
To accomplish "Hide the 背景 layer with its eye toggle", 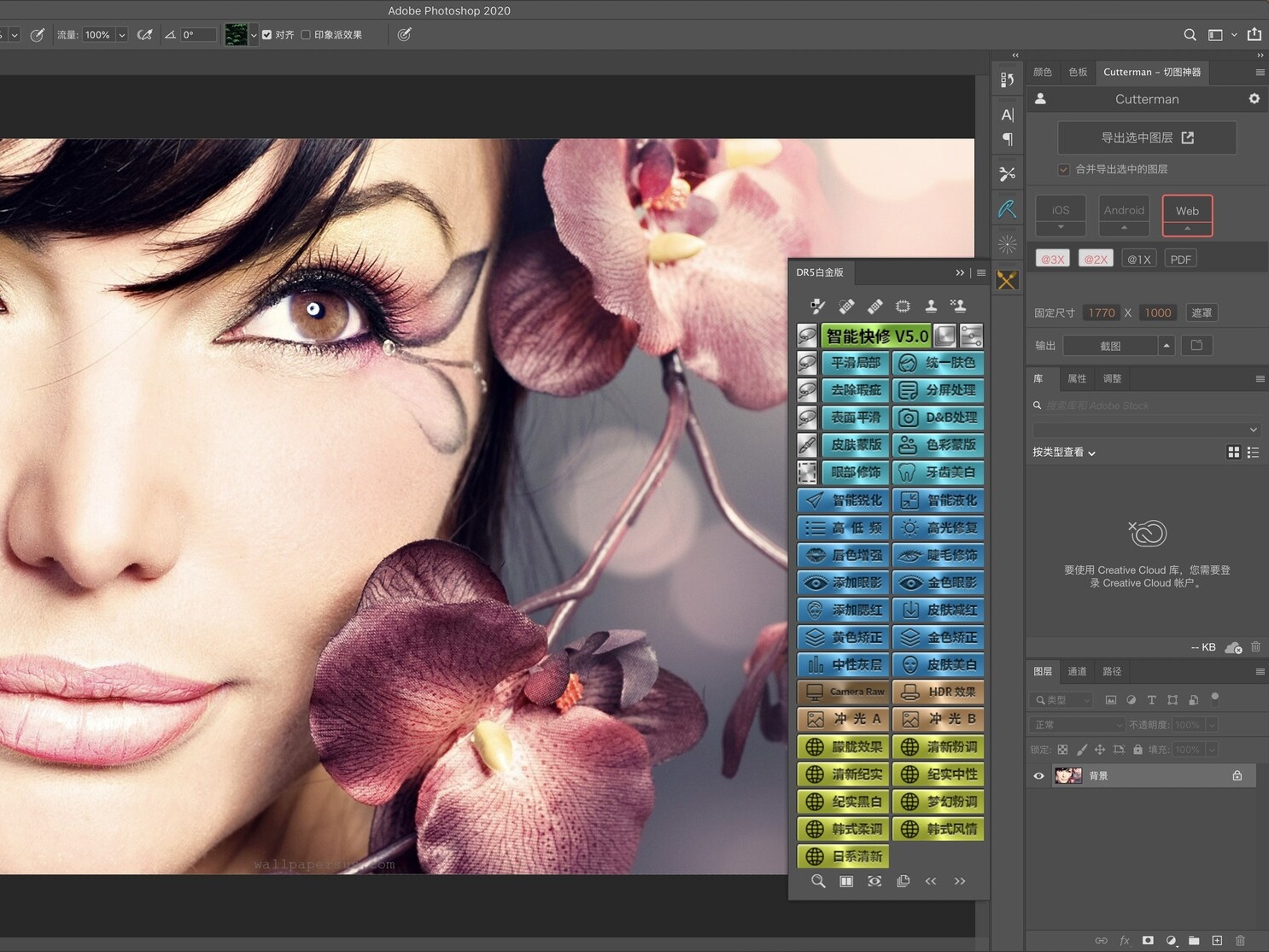I will [x=1038, y=775].
